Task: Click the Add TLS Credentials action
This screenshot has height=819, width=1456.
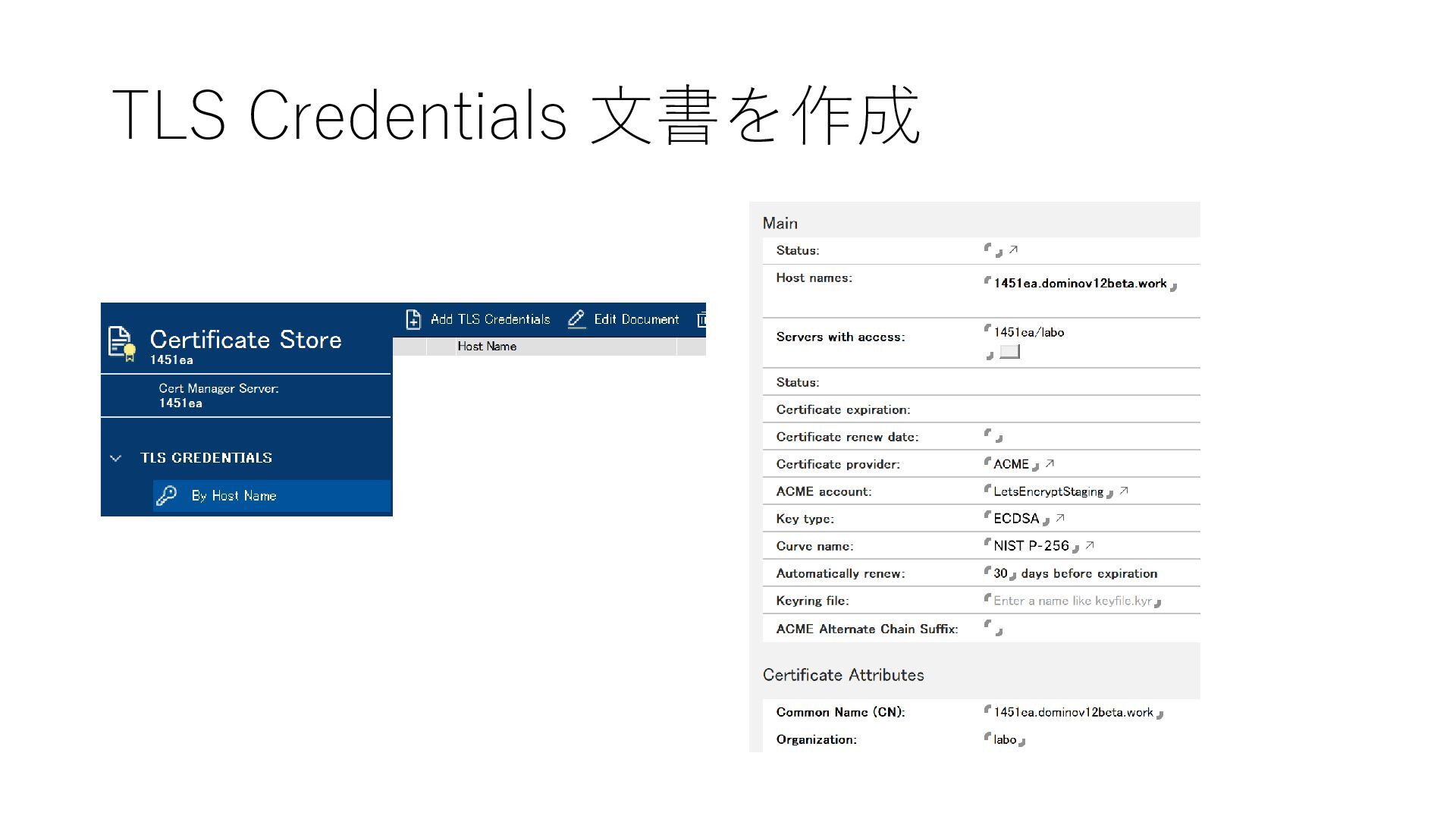Action: 490,319
